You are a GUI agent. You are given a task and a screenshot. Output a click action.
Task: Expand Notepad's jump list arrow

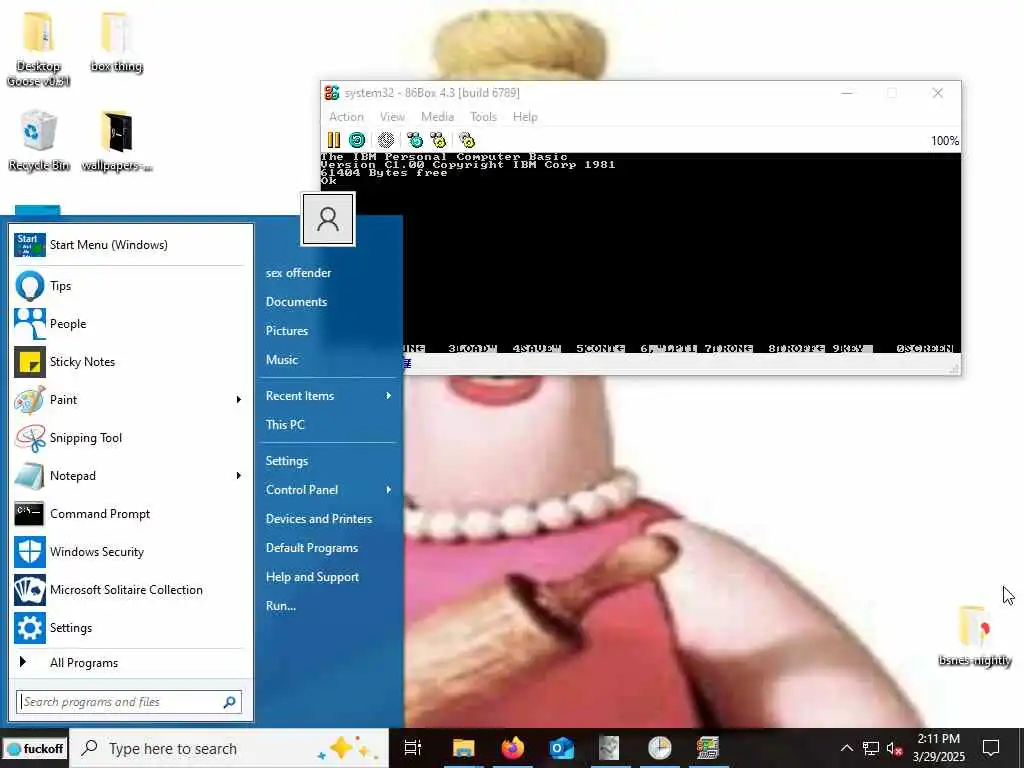click(x=238, y=476)
